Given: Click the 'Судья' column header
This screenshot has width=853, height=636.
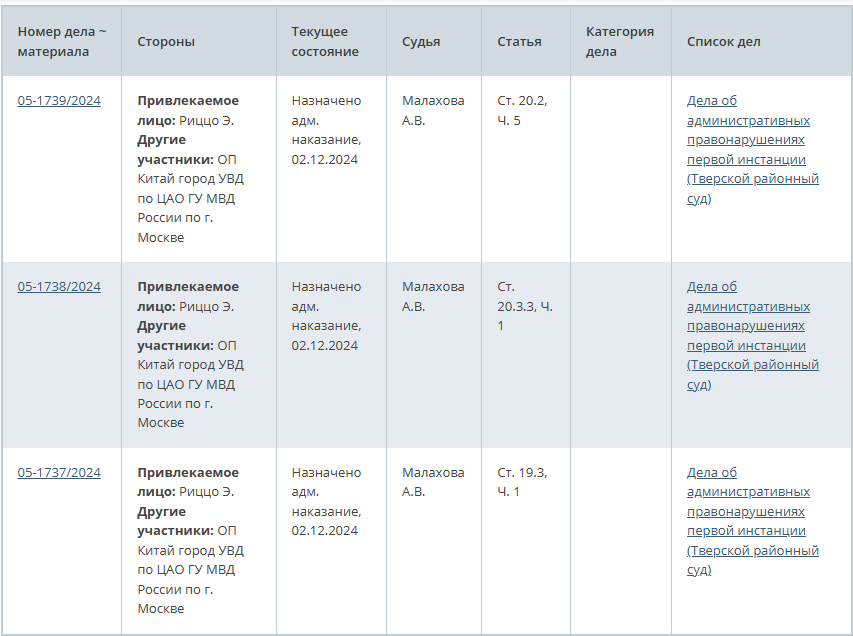Looking at the screenshot, I should [x=421, y=41].
